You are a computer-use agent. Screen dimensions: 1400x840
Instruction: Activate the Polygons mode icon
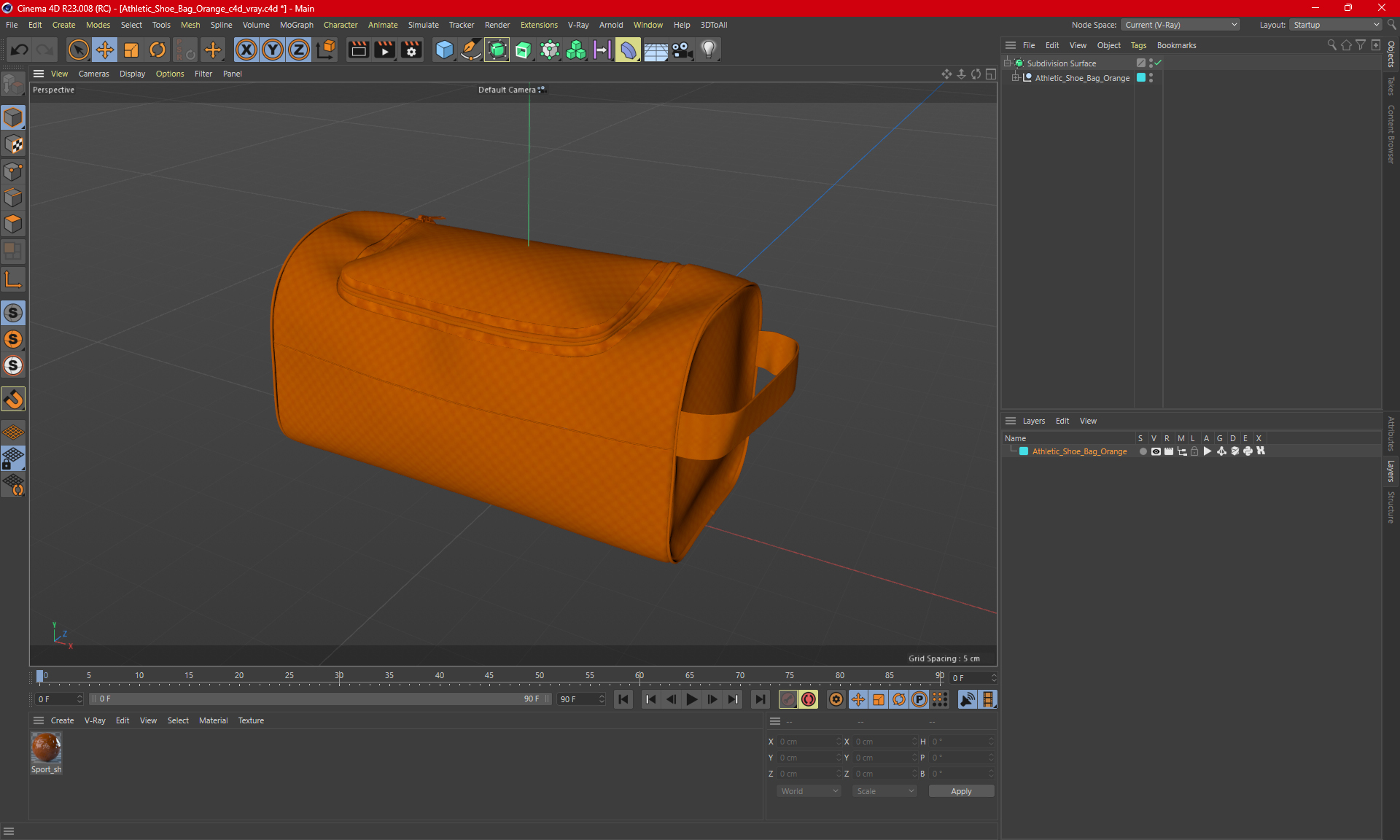click(13, 224)
